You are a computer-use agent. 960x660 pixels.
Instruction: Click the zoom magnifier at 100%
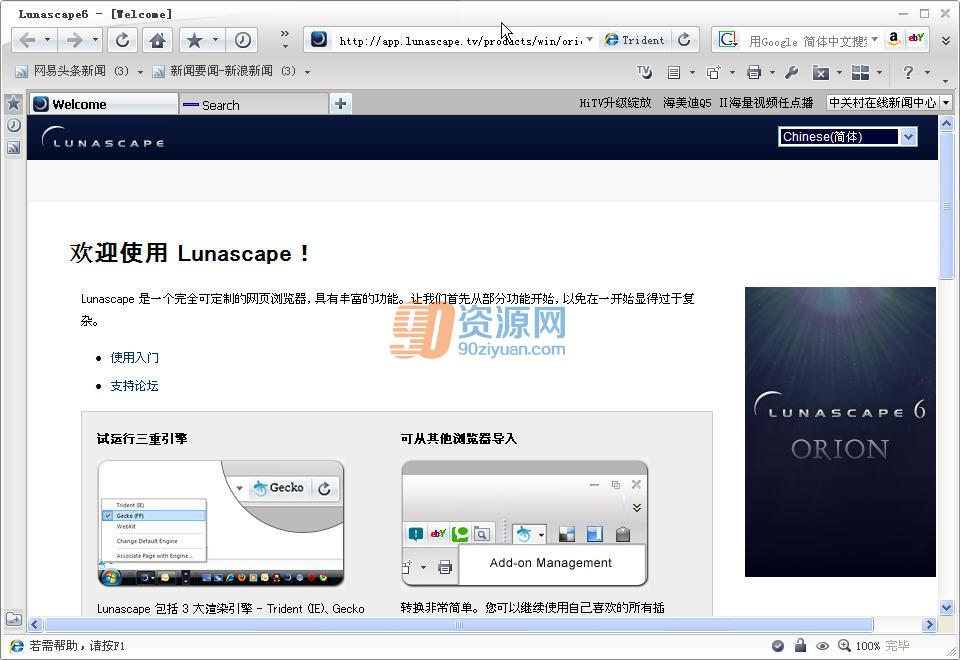coord(844,645)
